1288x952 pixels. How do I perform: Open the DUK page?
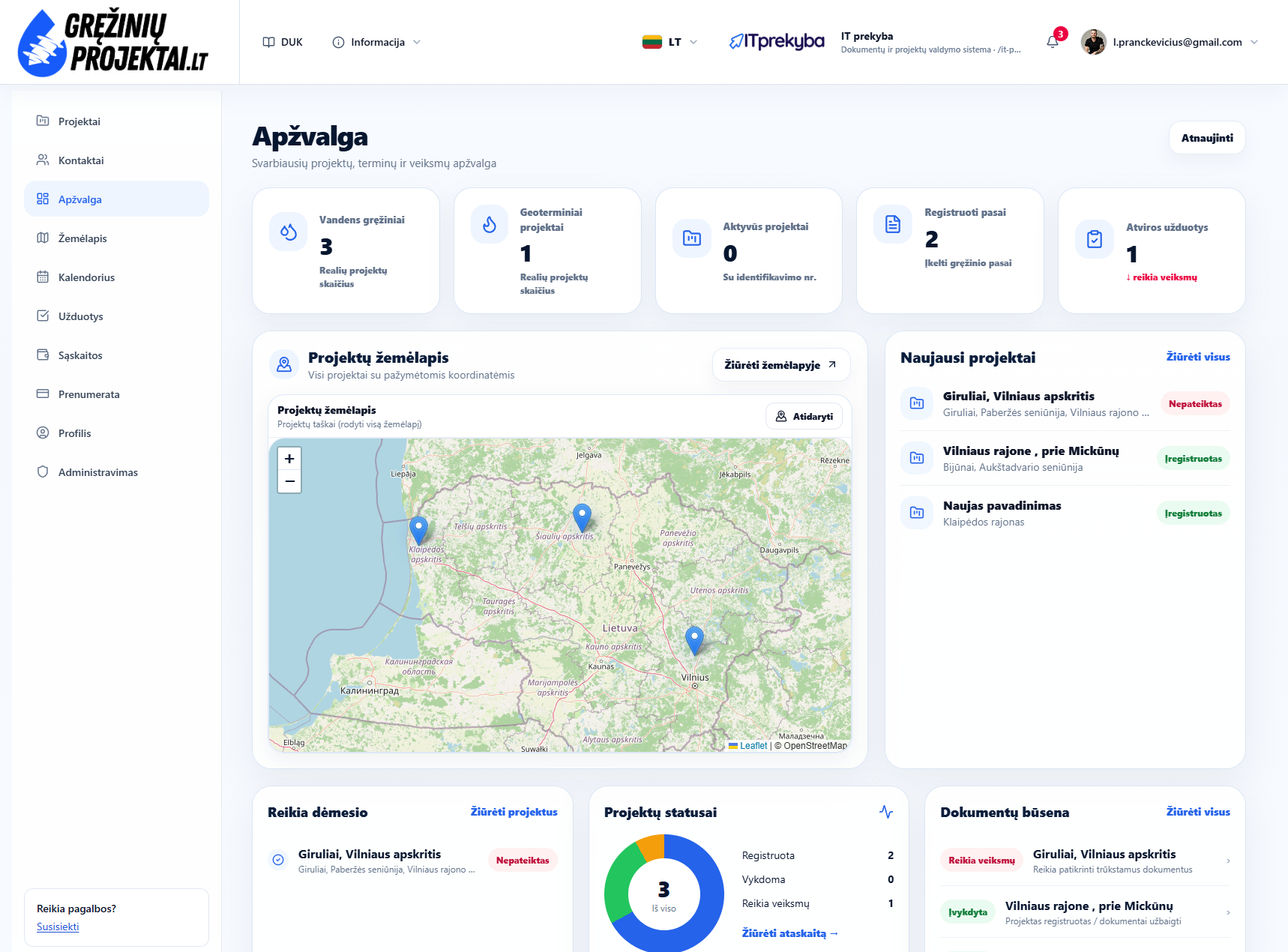point(283,42)
